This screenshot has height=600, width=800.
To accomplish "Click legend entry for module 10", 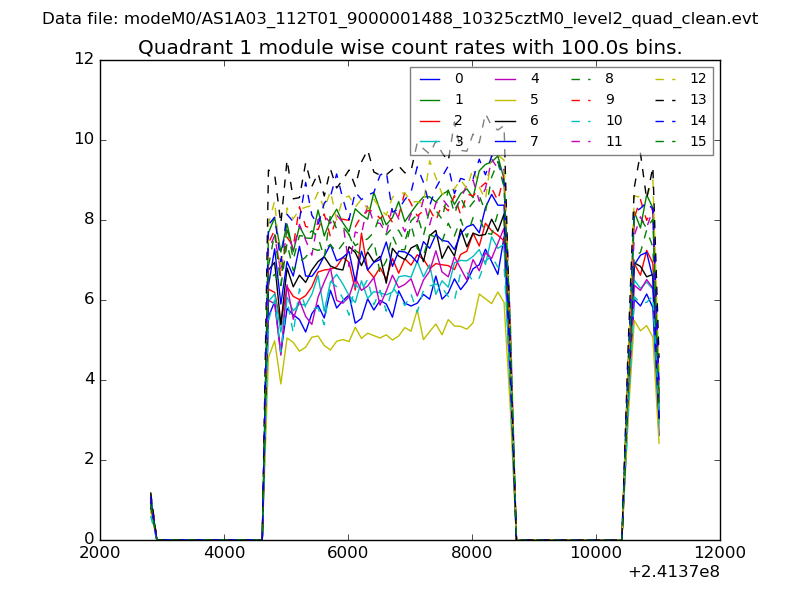I will click(613, 120).
